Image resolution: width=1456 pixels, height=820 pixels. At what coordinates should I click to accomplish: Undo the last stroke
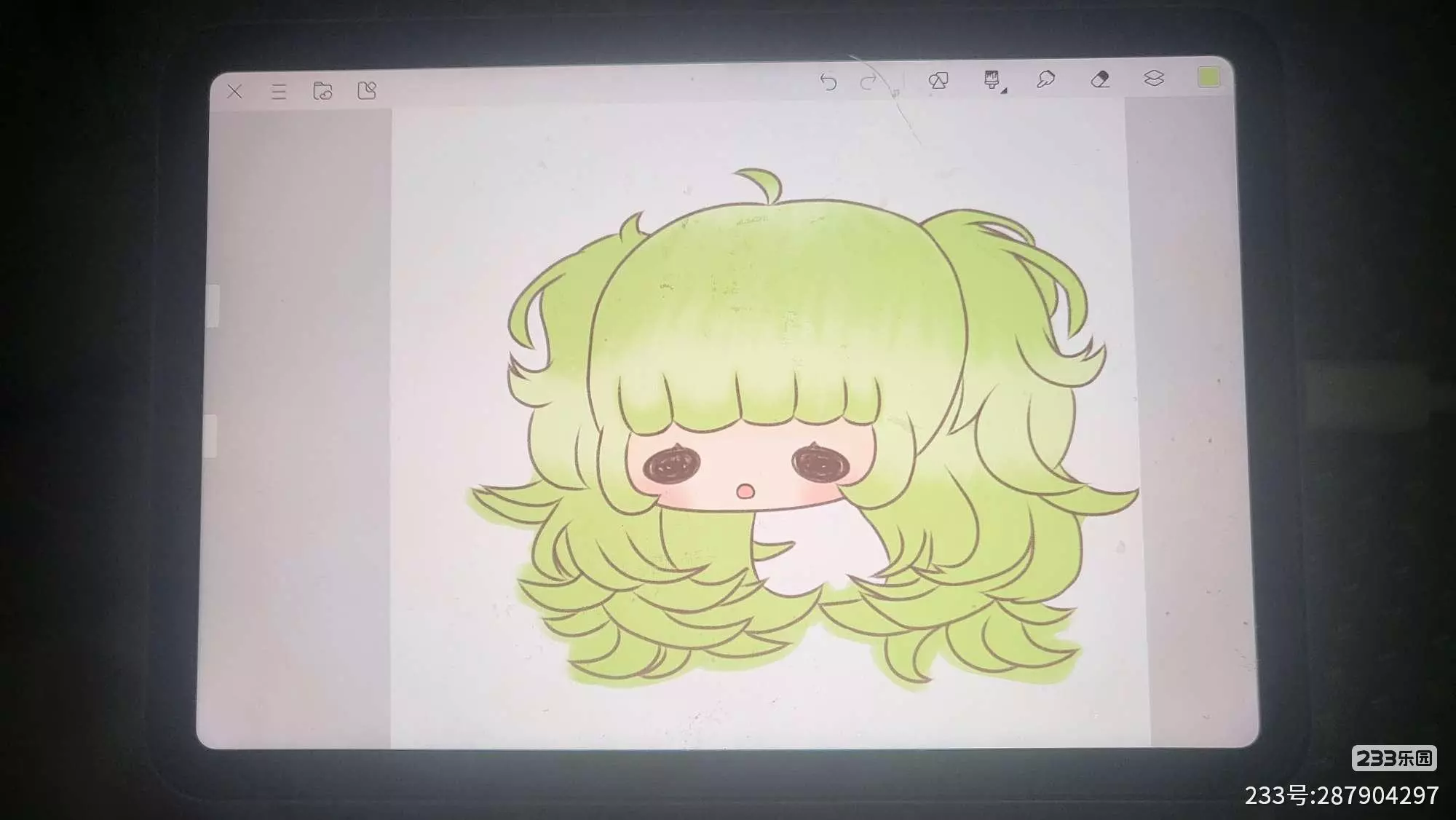pyautogui.click(x=828, y=82)
